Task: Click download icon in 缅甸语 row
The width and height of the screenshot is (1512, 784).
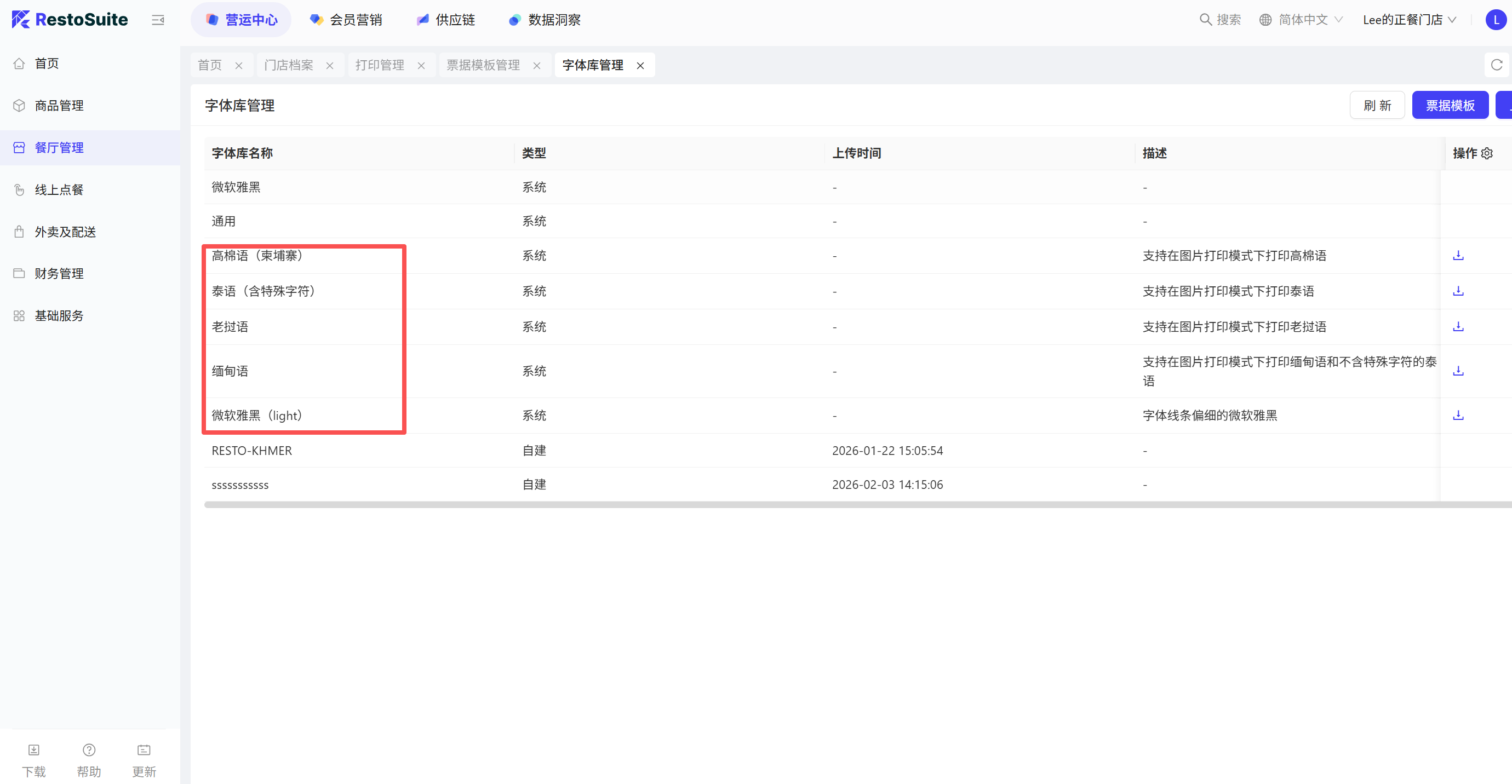Action: point(1458,371)
